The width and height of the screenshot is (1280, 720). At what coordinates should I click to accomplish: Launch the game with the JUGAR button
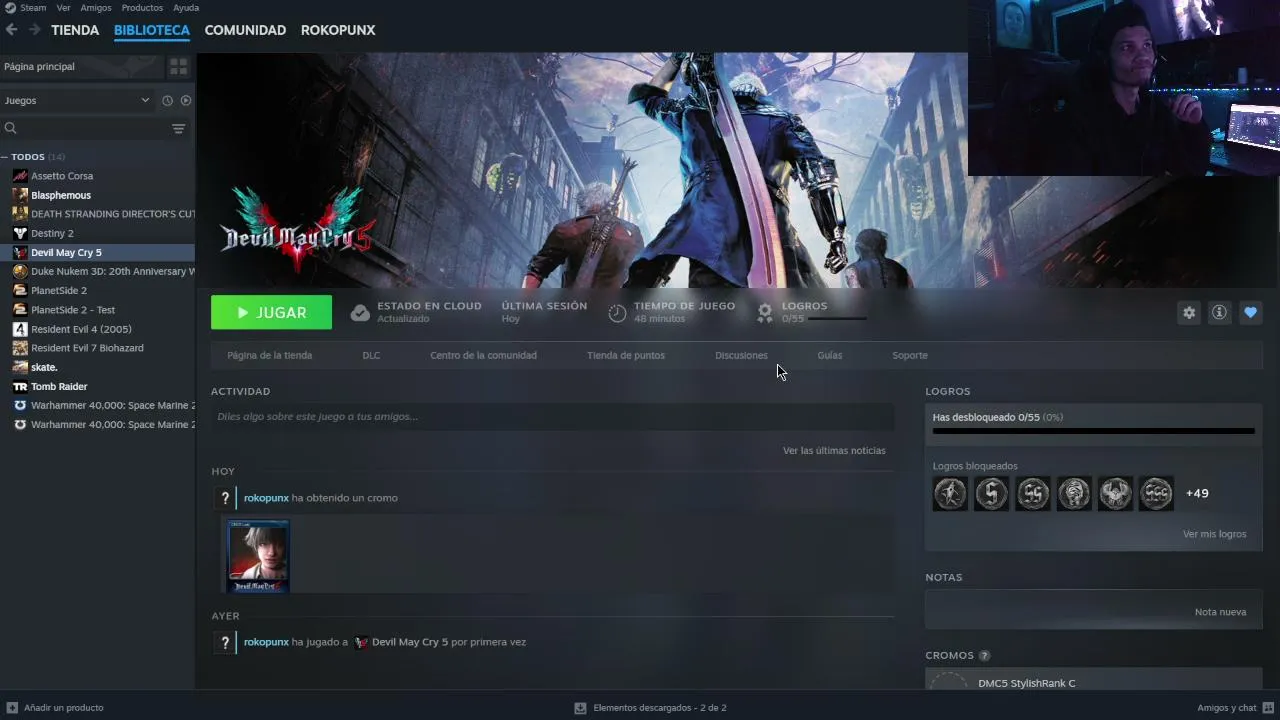[271, 313]
